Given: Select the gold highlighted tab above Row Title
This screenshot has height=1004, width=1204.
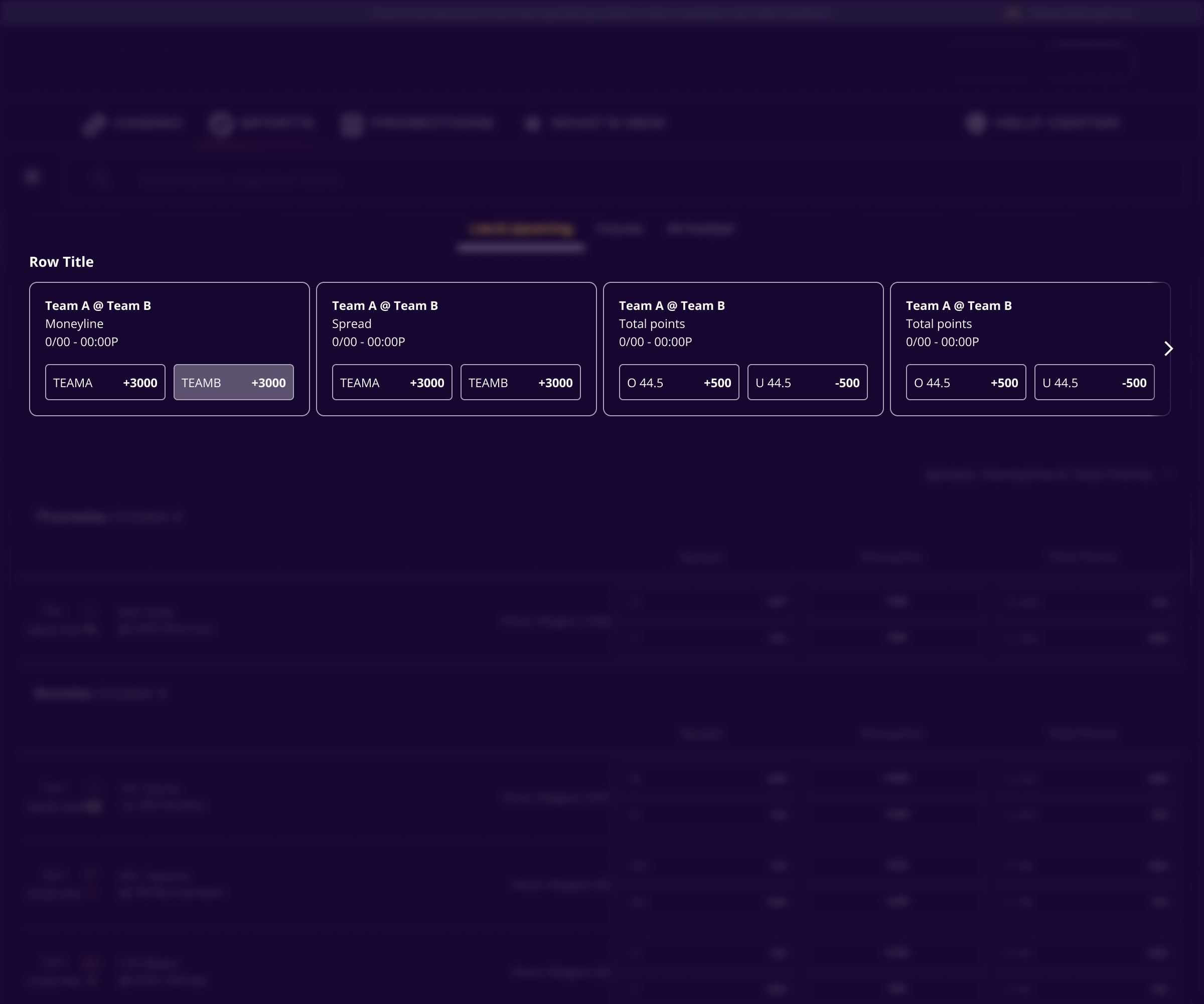Looking at the screenshot, I should pyautogui.click(x=521, y=229).
